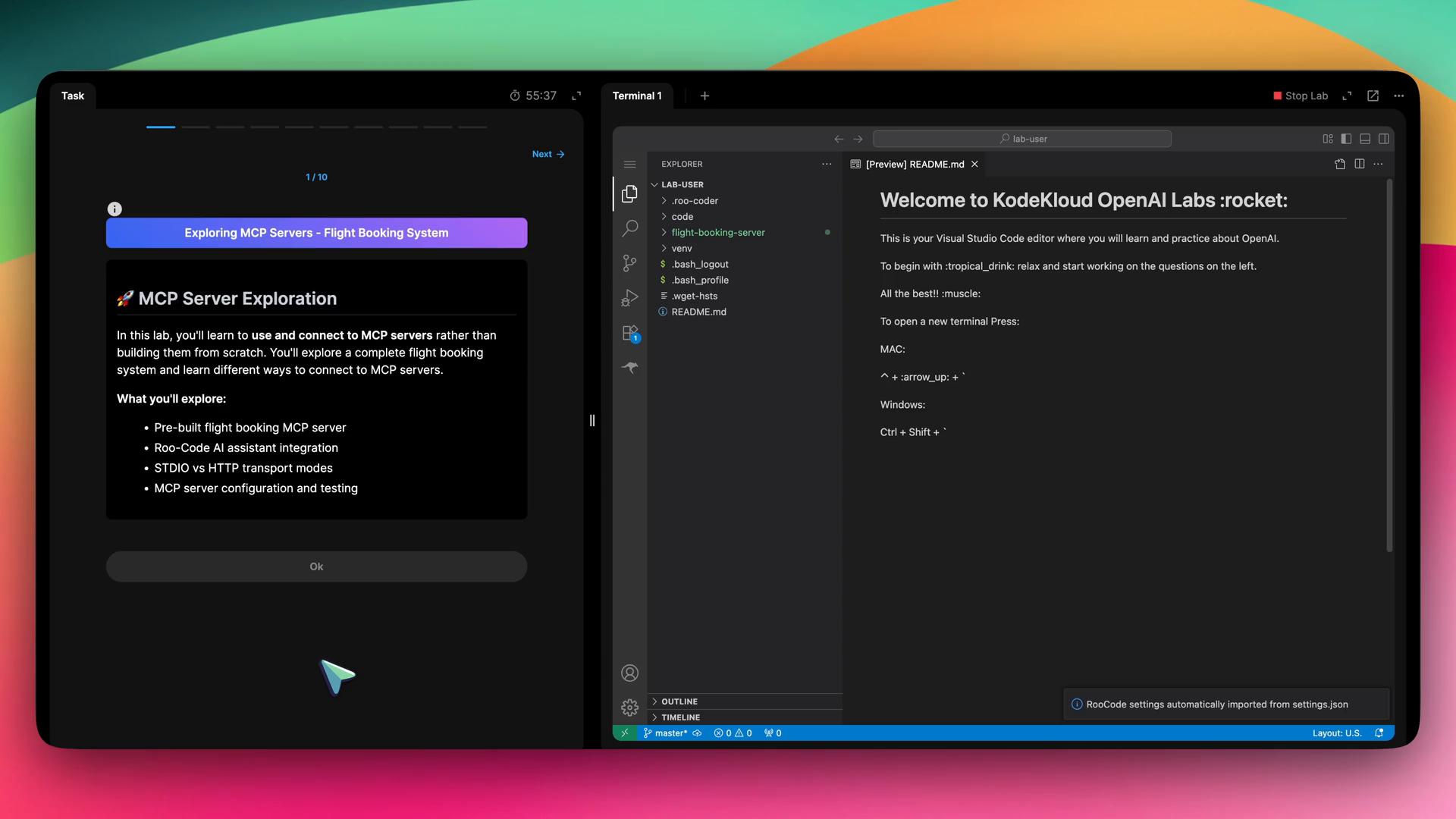Open the hamburger application menu
This screenshot has width=1456, height=819.
tap(629, 165)
